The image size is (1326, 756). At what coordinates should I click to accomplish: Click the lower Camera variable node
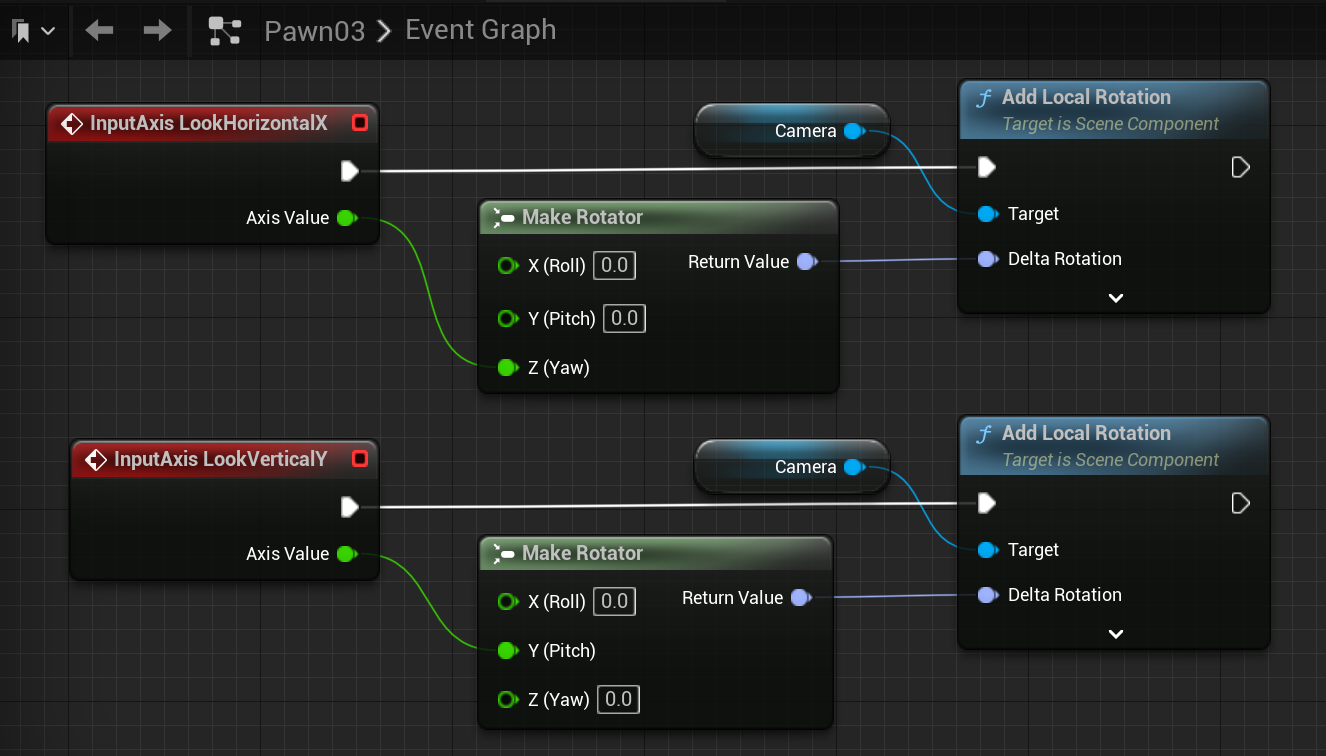pos(791,467)
